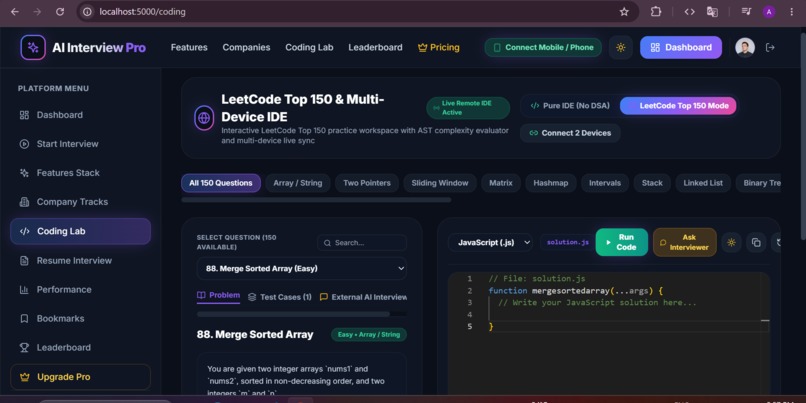The width and height of the screenshot is (806, 403).
Task: Open the browser media control icon
Action: coord(746,11)
